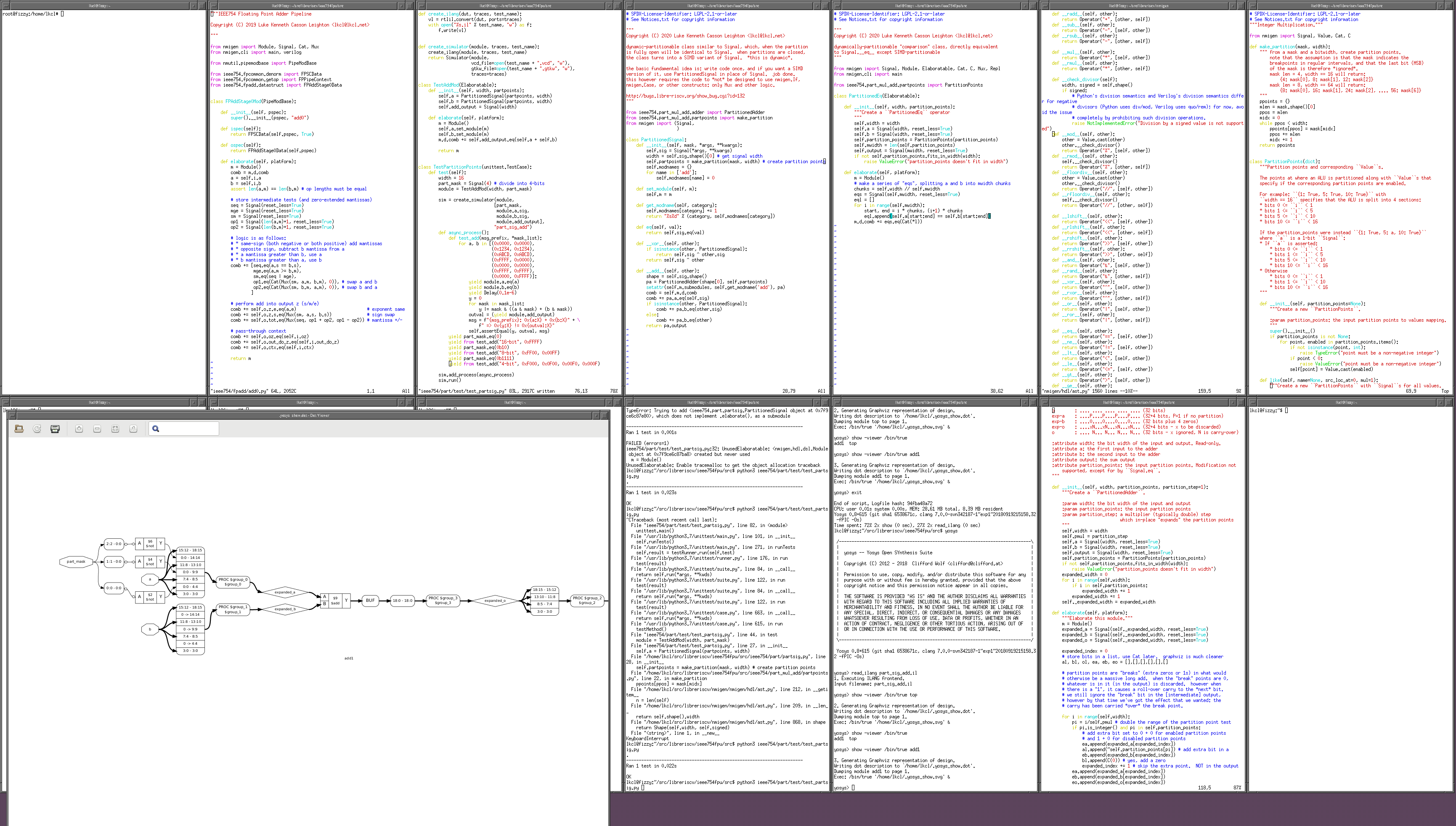Click the PROC $group_3 node
The image size is (1456, 826).
(x=443, y=600)
